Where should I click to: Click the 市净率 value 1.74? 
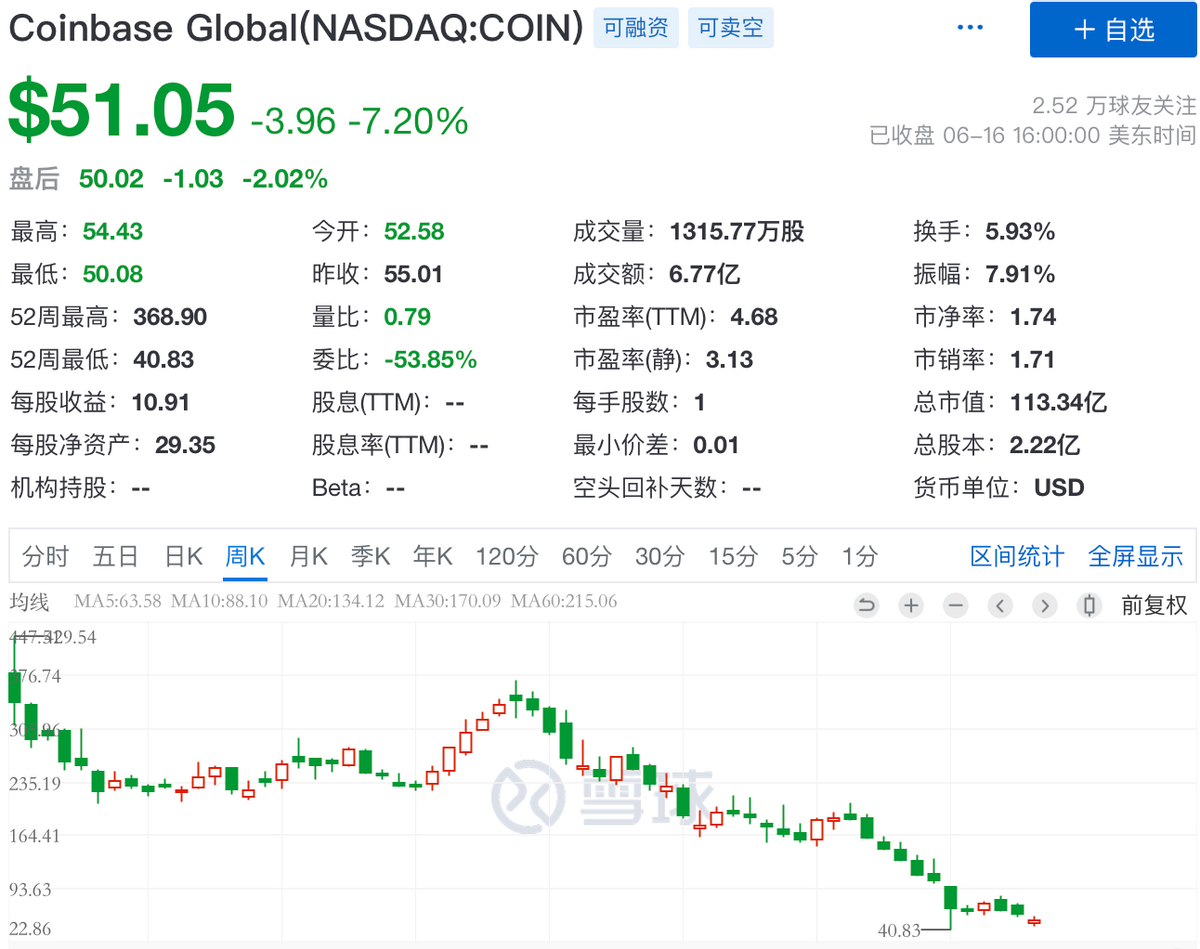[x=1033, y=317]
